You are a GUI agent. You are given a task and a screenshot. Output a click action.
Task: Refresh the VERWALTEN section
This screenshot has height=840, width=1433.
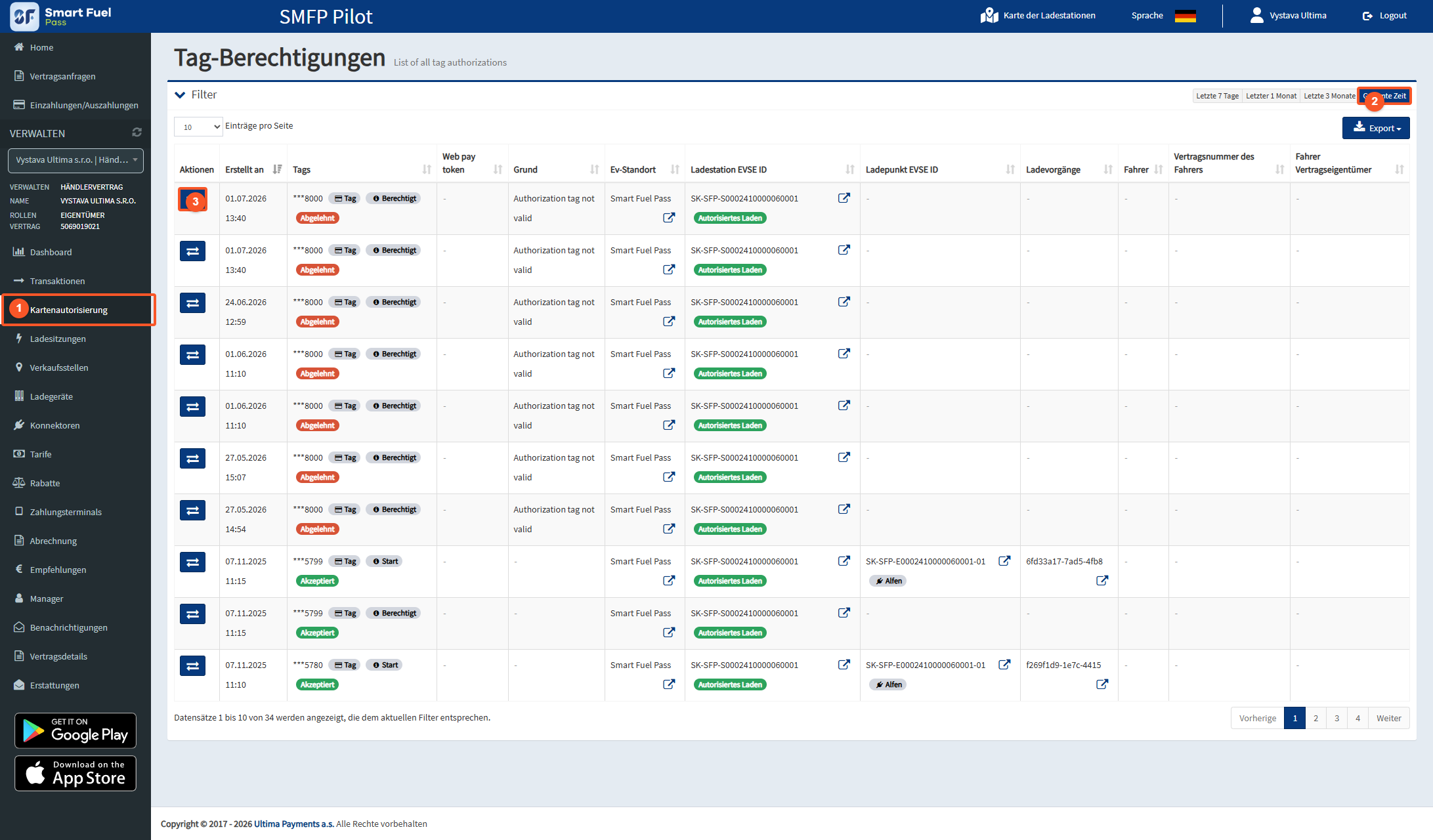tap(137, 133)
